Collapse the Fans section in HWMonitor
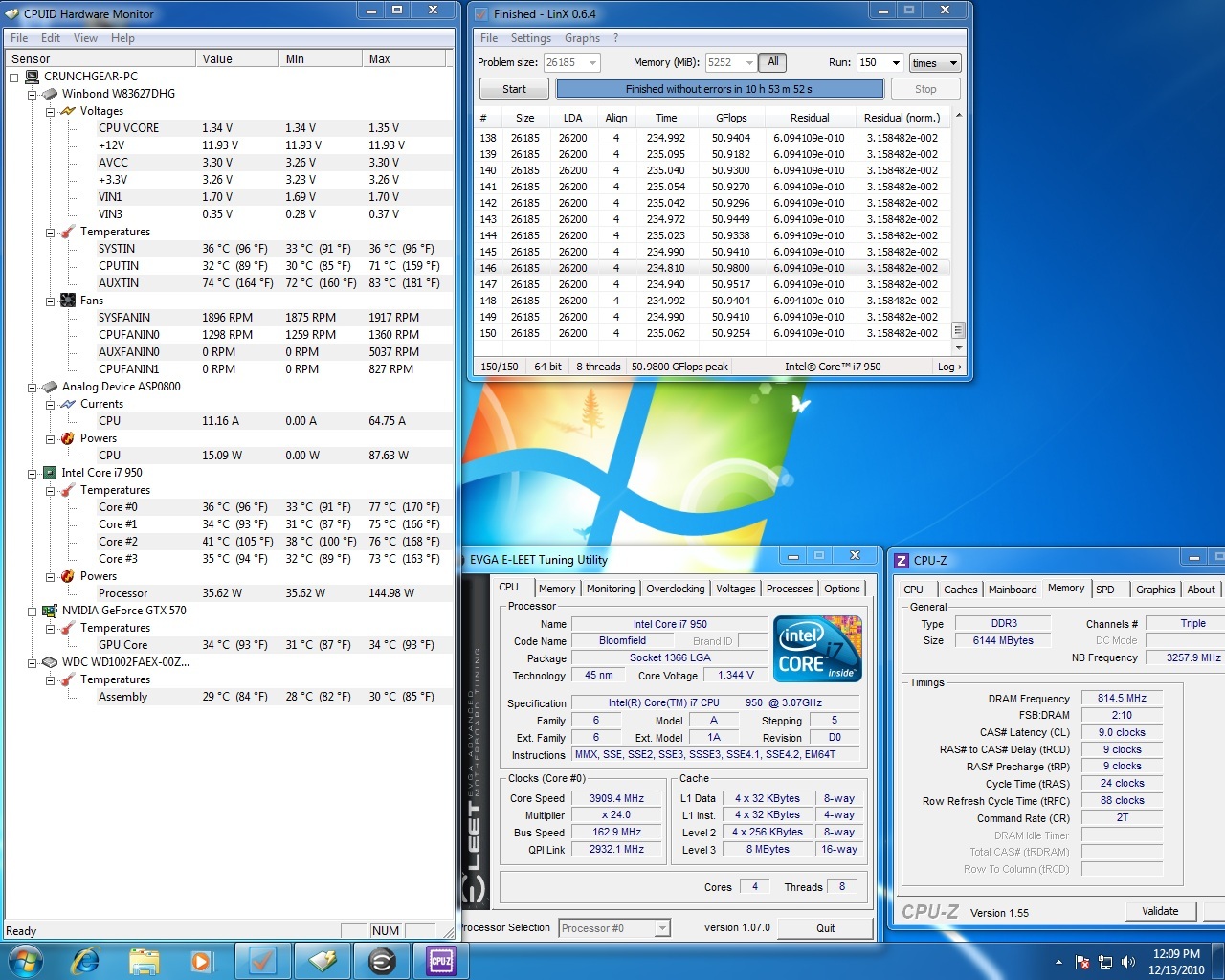This screenshot has height=980, width=1225. (51, 301)
